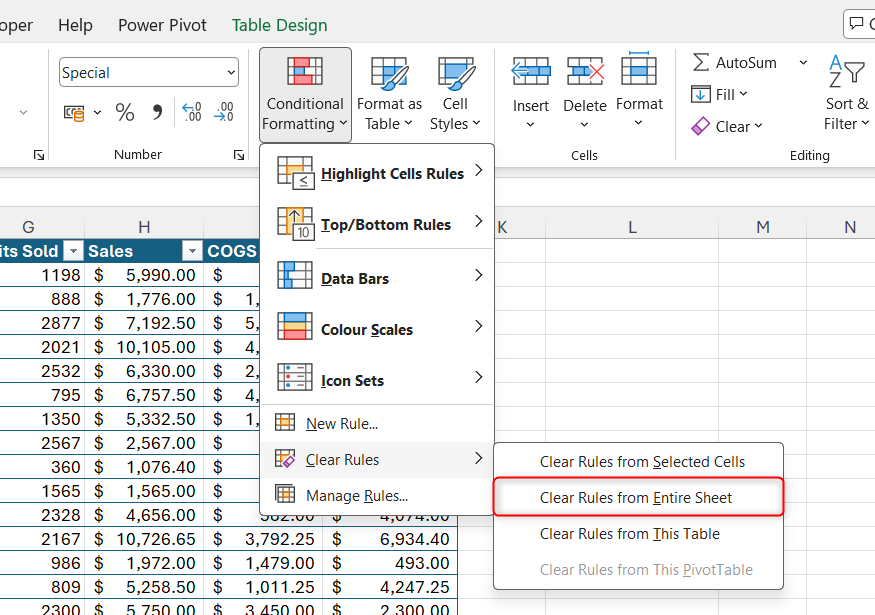
Task: Choose Clear Rules from Selected Cells
Action: point(638,462)
